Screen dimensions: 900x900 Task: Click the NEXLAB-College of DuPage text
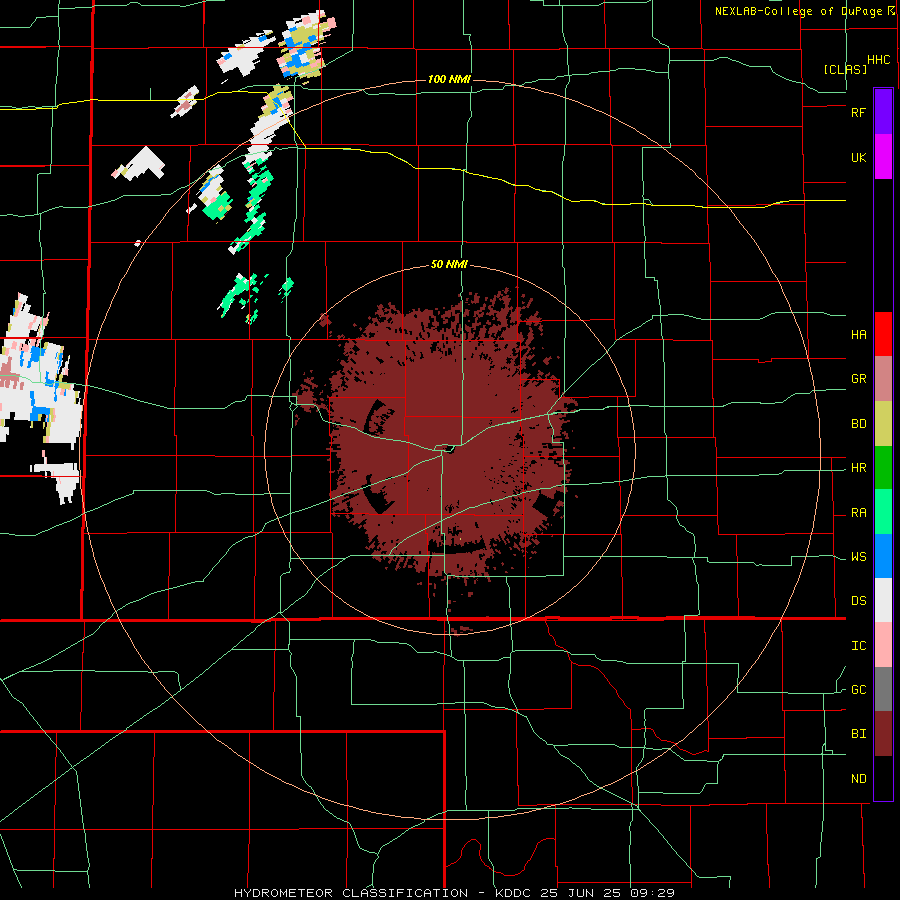click(800, 11)
